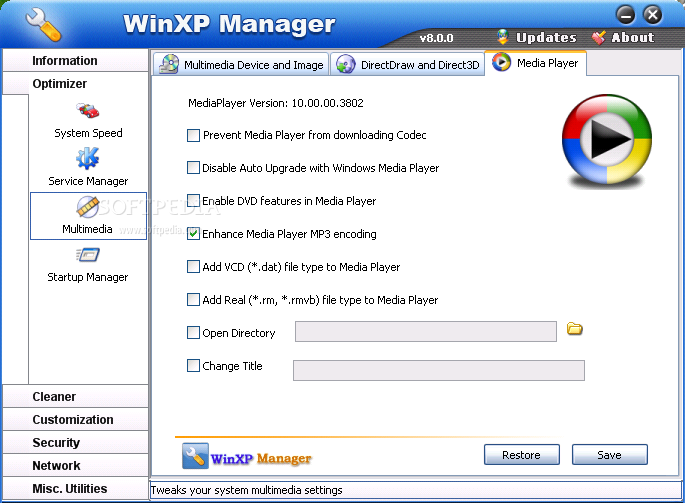Click the wrench icon in title bar
Viewport: 685px width, 503px height.
[43, 25]
